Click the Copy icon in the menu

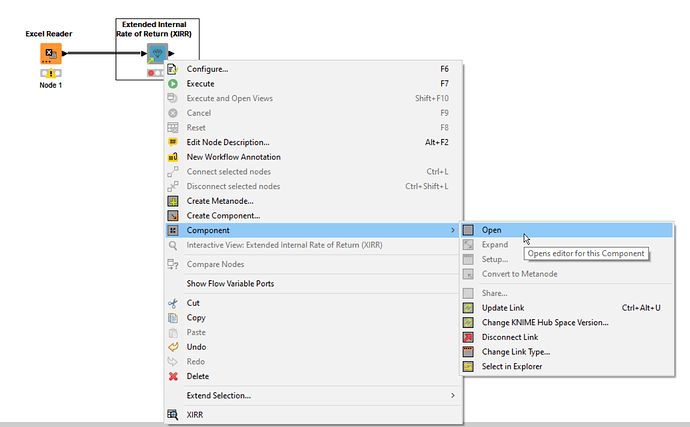(x=173, y=318)
